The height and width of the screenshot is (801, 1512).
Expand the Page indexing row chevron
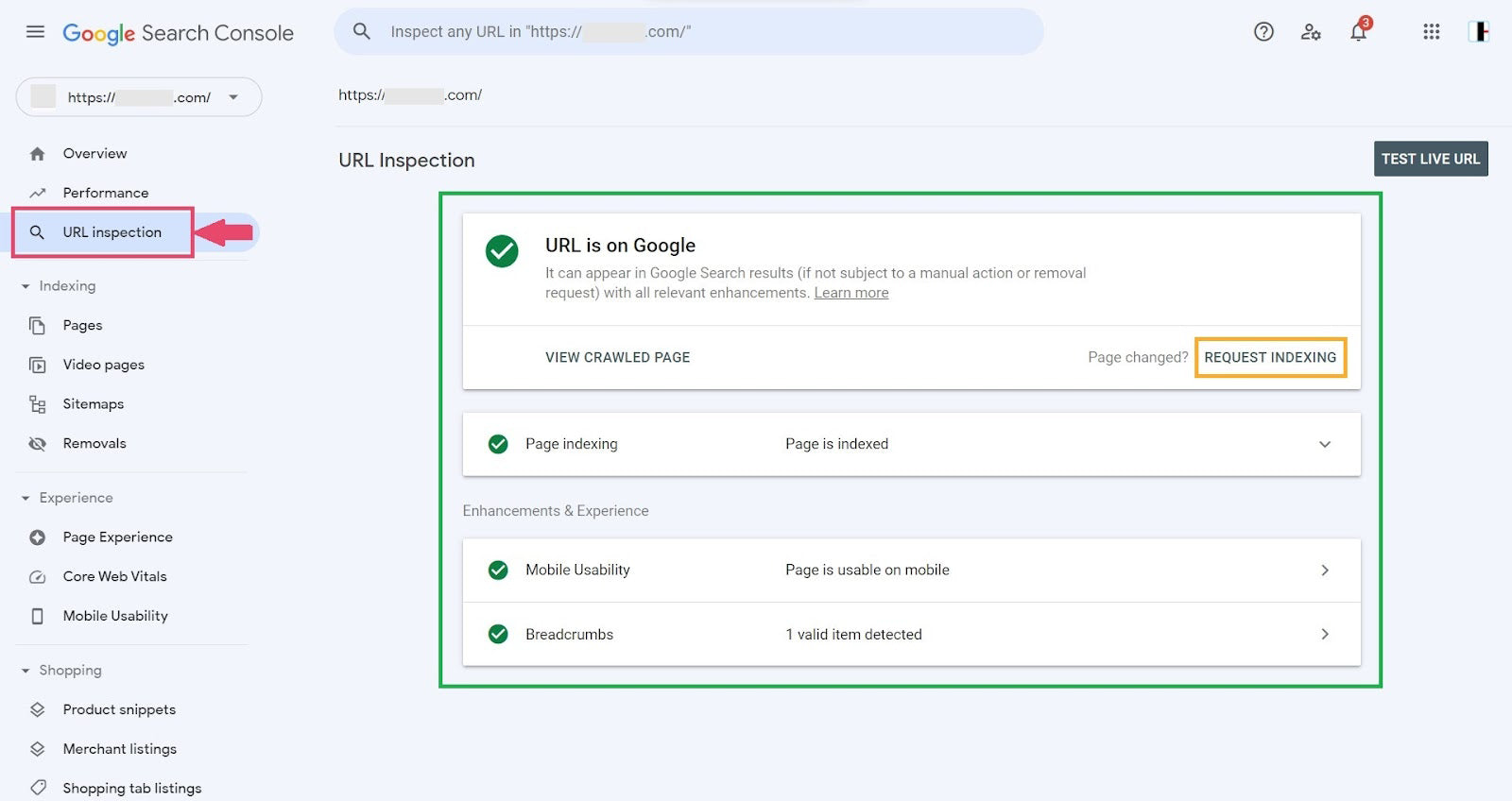[1325, 444]
